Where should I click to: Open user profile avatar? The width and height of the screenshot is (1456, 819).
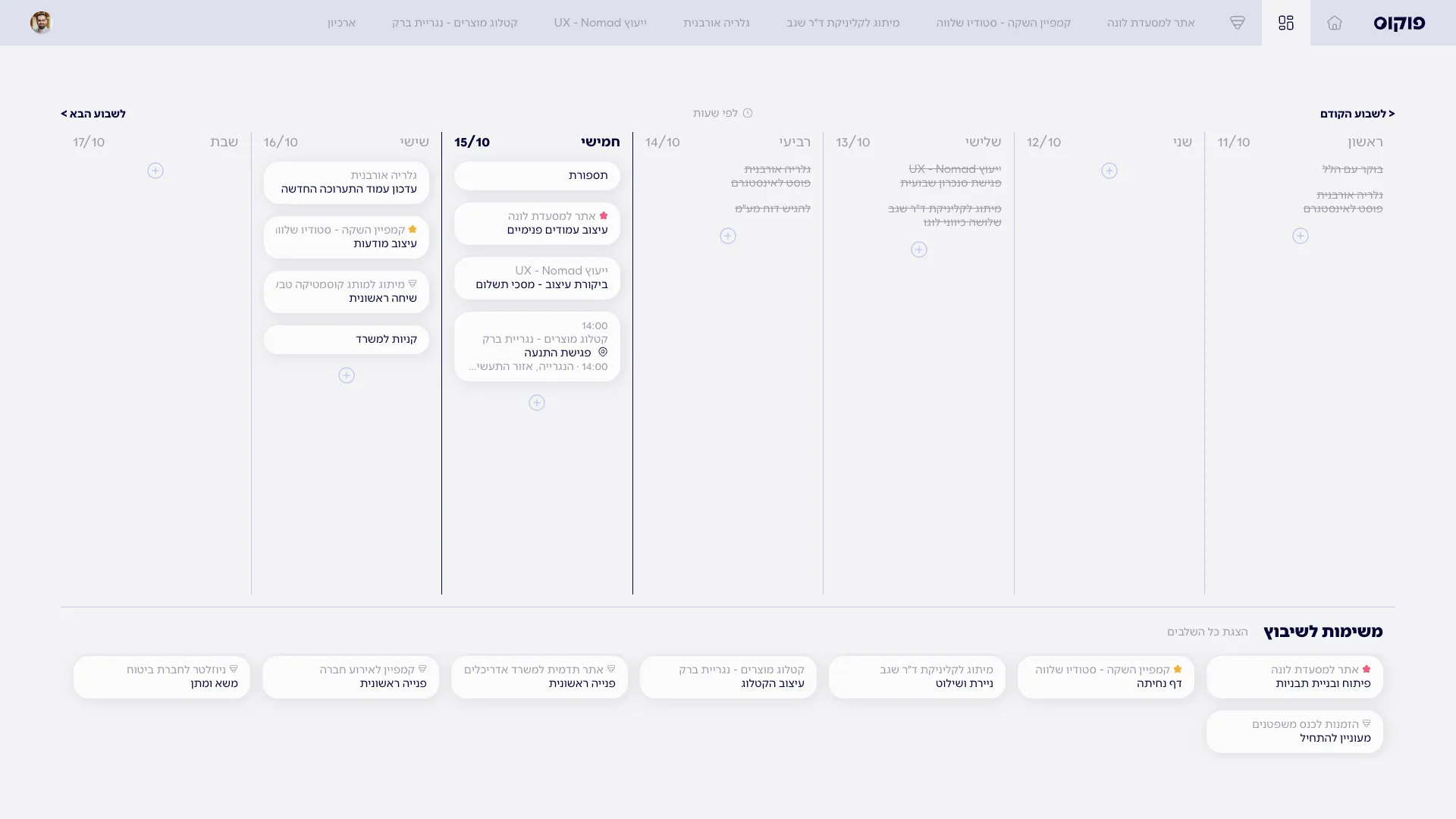pos(41,23)
